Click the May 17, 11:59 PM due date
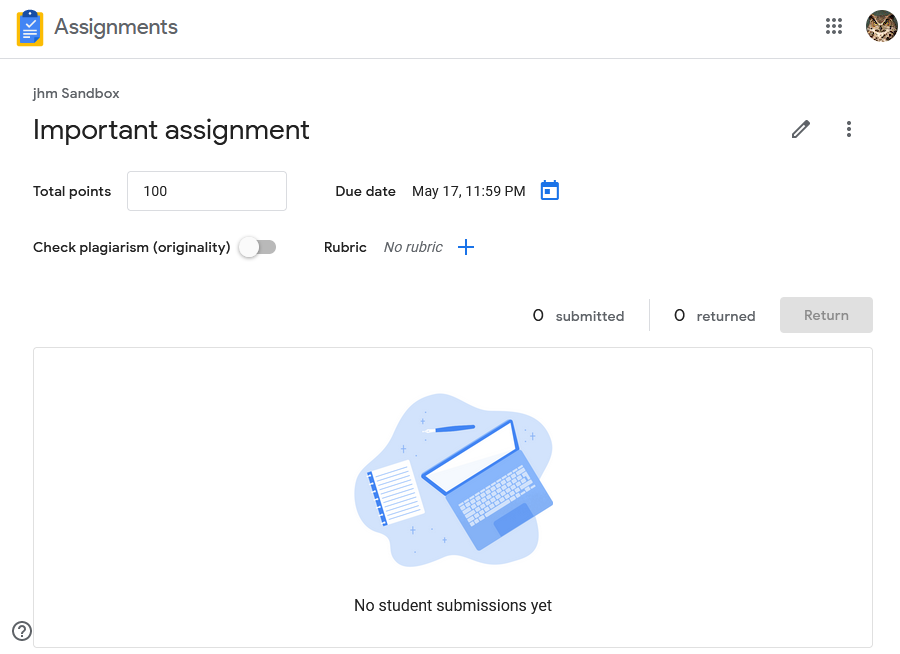 (468, 191)
